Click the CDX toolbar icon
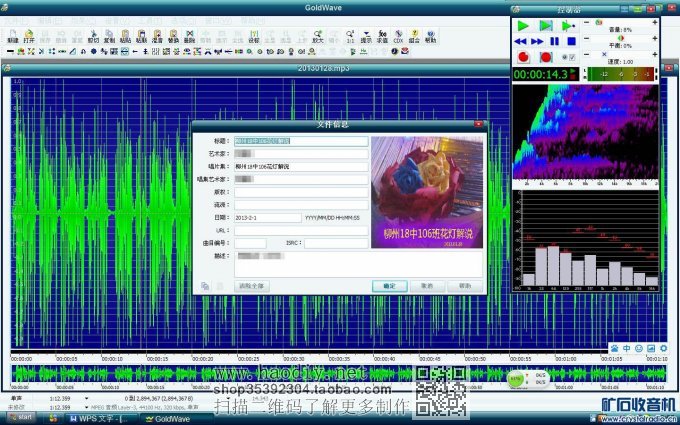This screenshot has width=680, height=425. (x=398, y=36)
